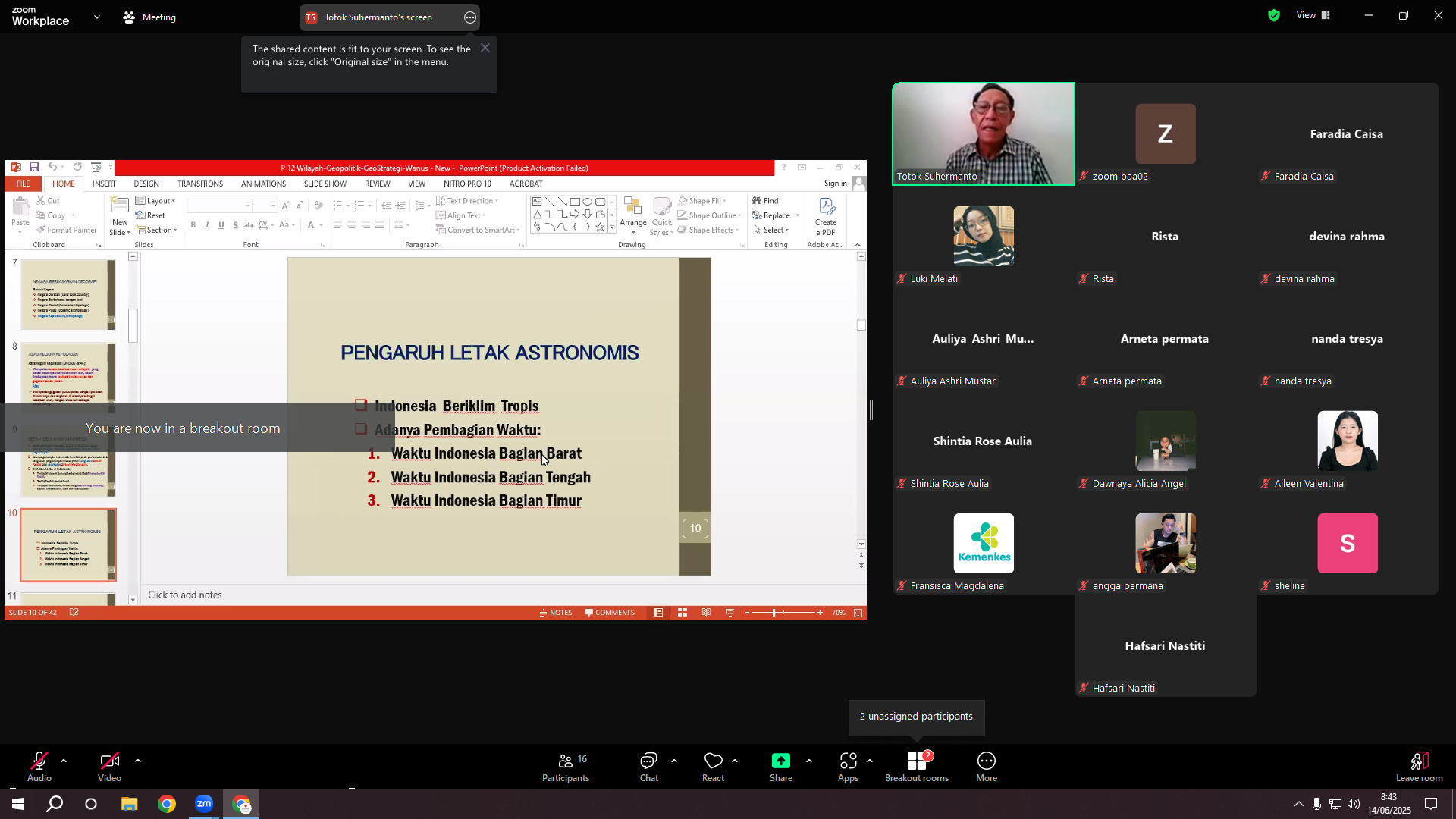Expand chat options arrow next to Chat

(674, 761)
